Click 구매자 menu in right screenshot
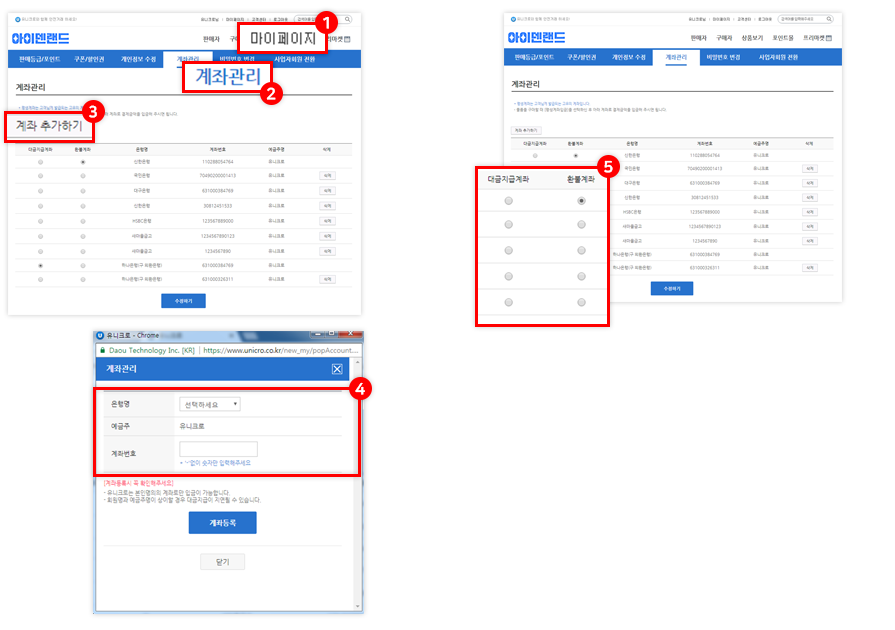This screenshot has width=895, height=630. point(724,38)
